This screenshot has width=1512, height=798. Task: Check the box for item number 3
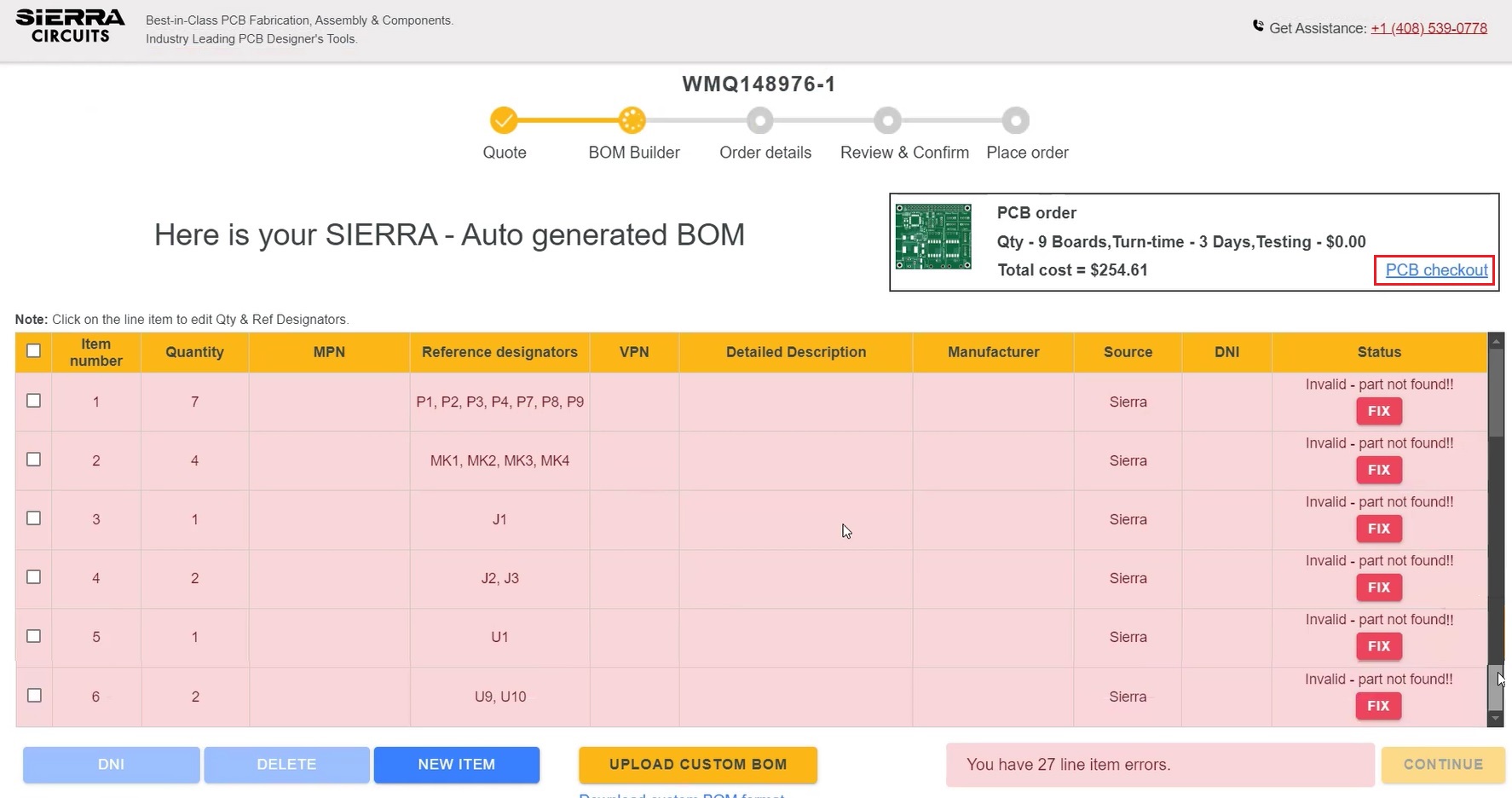pyautogui.click(x=33, y=518)
